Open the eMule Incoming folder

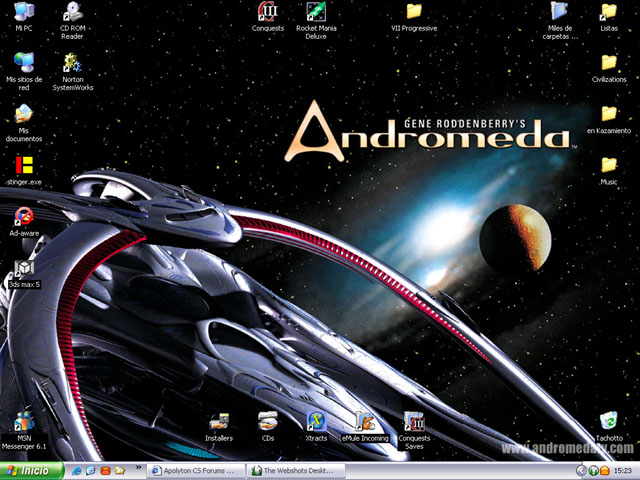coord(364,422)
